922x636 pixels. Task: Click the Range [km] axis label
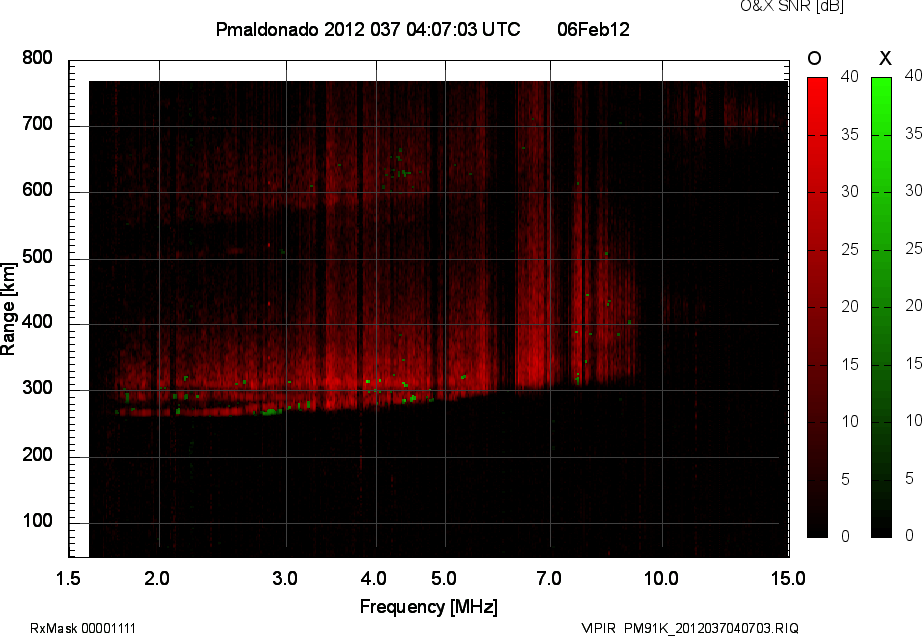[9, 307]
